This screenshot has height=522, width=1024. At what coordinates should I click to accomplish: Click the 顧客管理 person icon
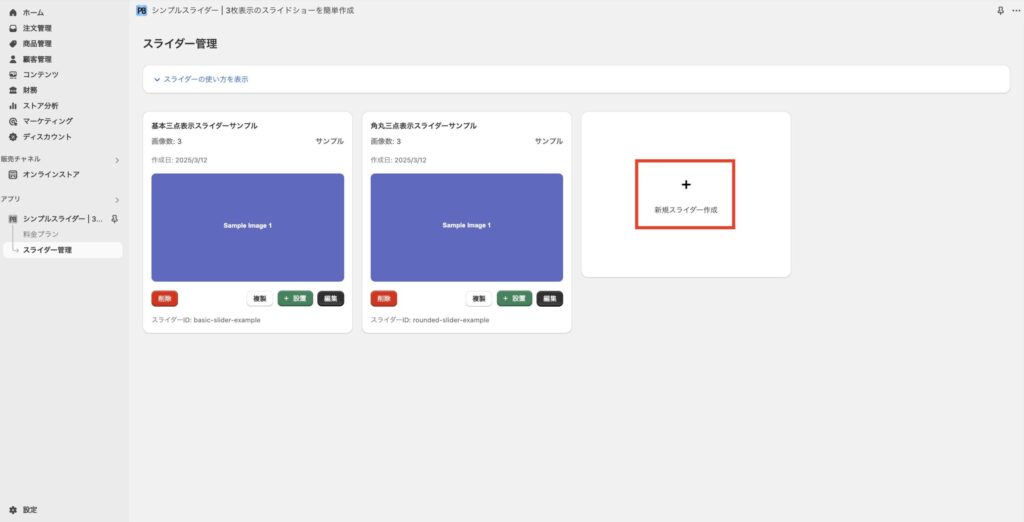tap(12, 59)
